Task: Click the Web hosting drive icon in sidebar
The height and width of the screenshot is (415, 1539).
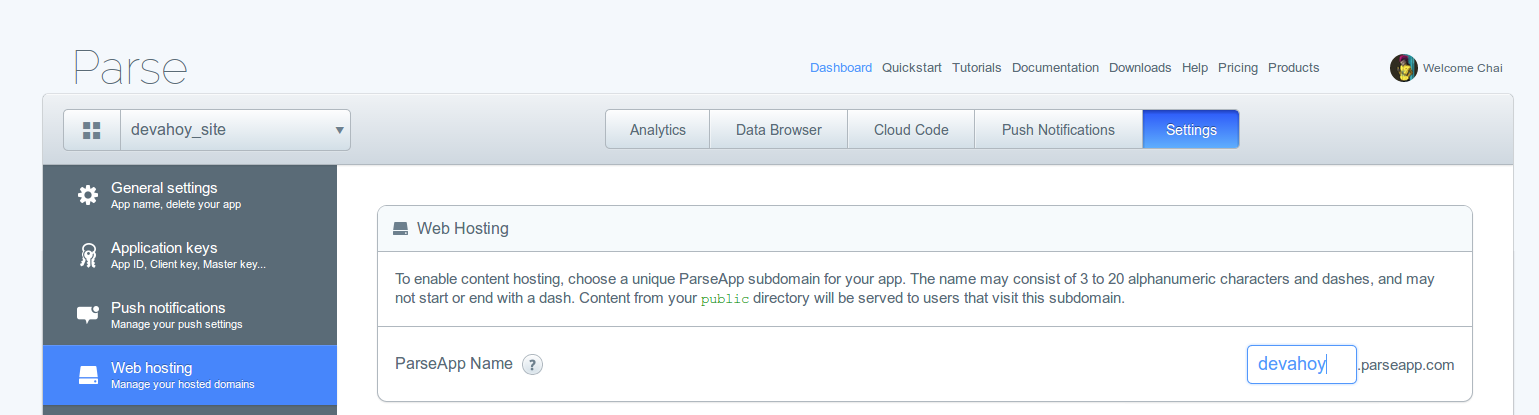Action: pyautogui.click(x=88, y=375)
